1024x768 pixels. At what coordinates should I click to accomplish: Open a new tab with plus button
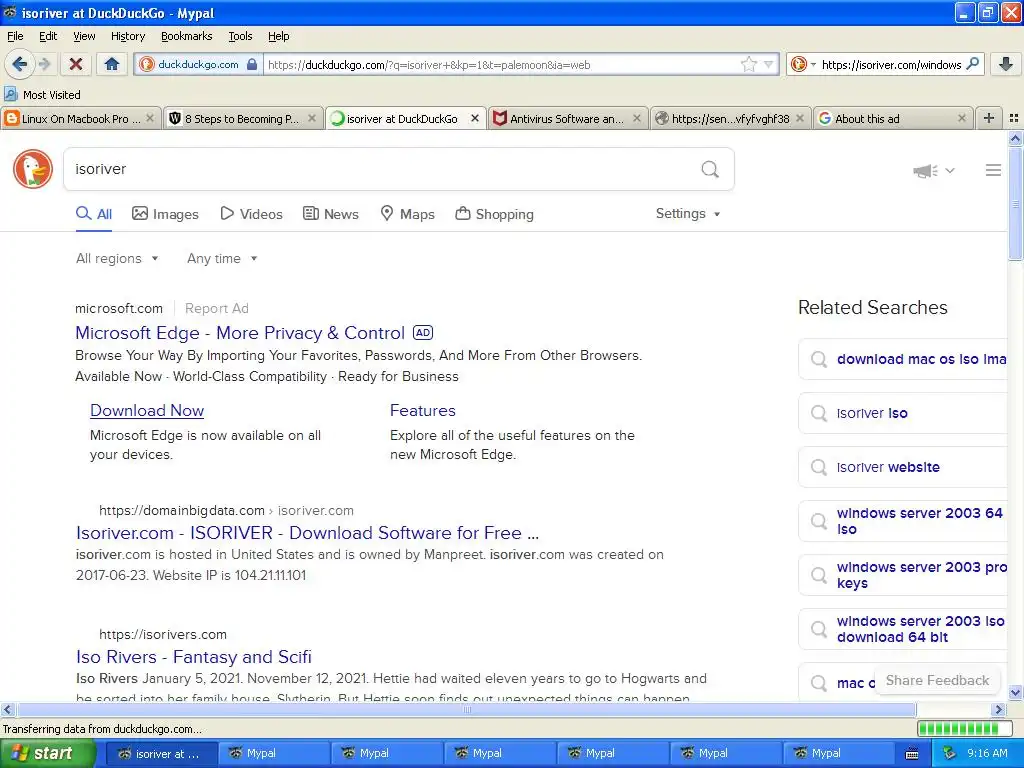989,118
